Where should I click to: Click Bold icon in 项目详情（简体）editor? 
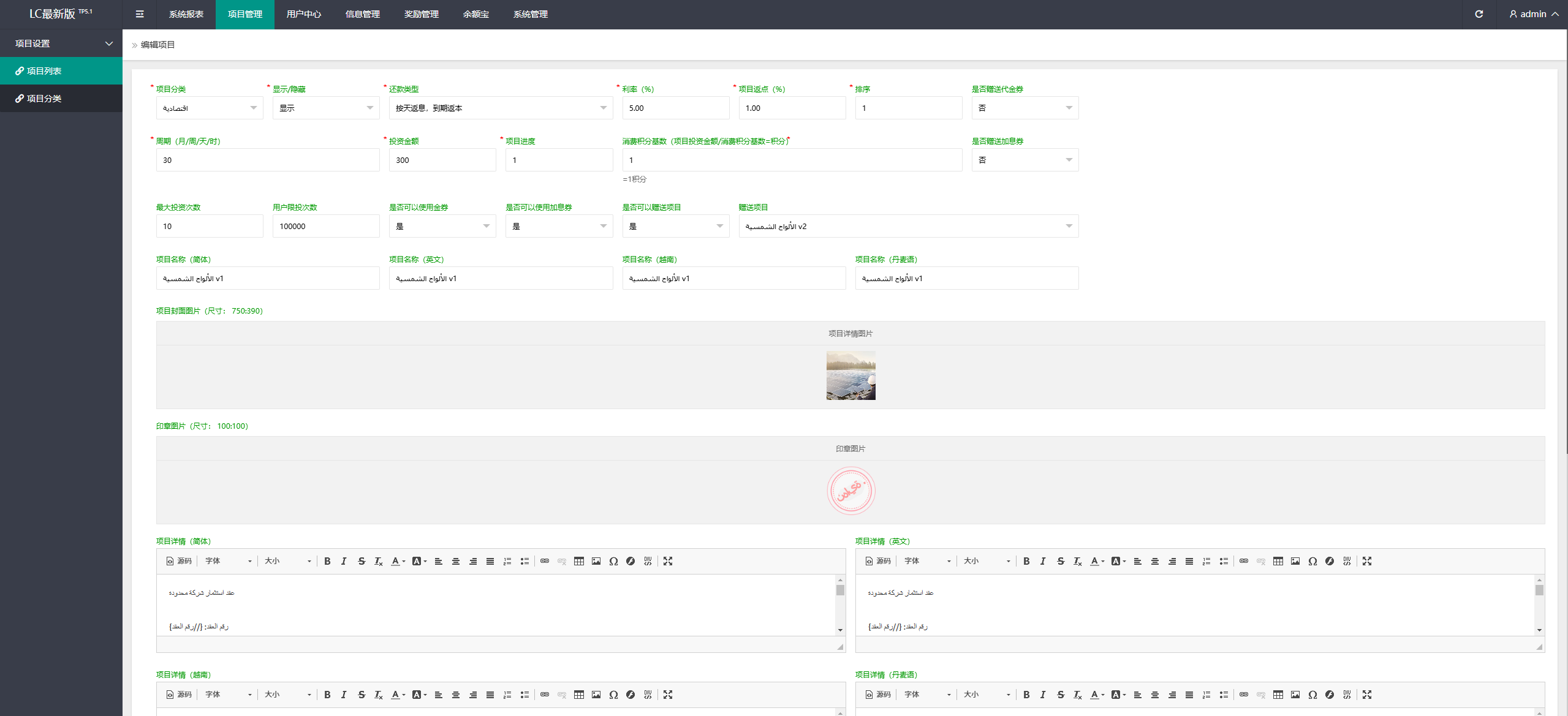pyautogui.click(x=327, y=561)
